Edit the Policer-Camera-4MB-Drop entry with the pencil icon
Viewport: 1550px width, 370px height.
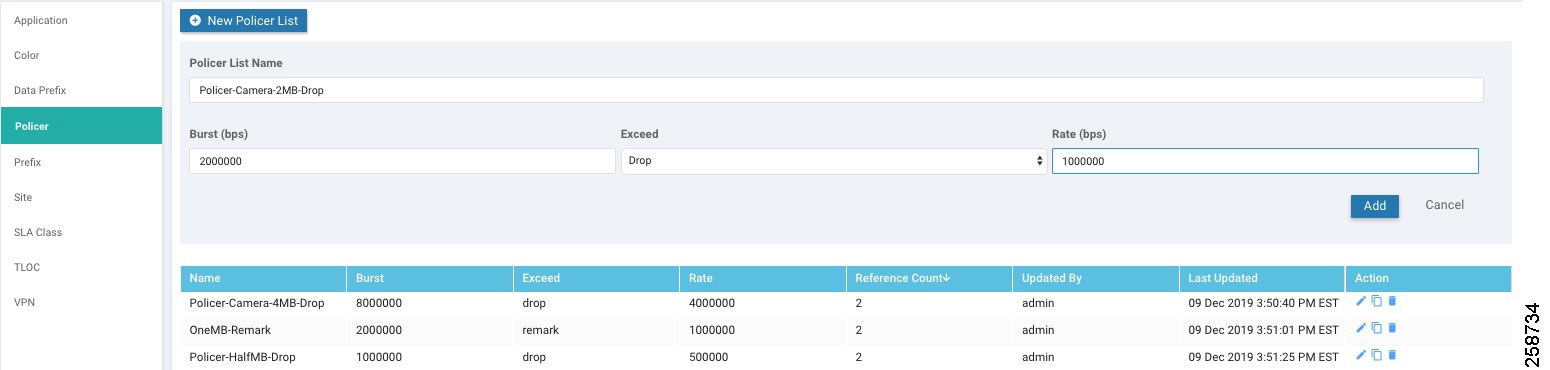[1360, 301]
